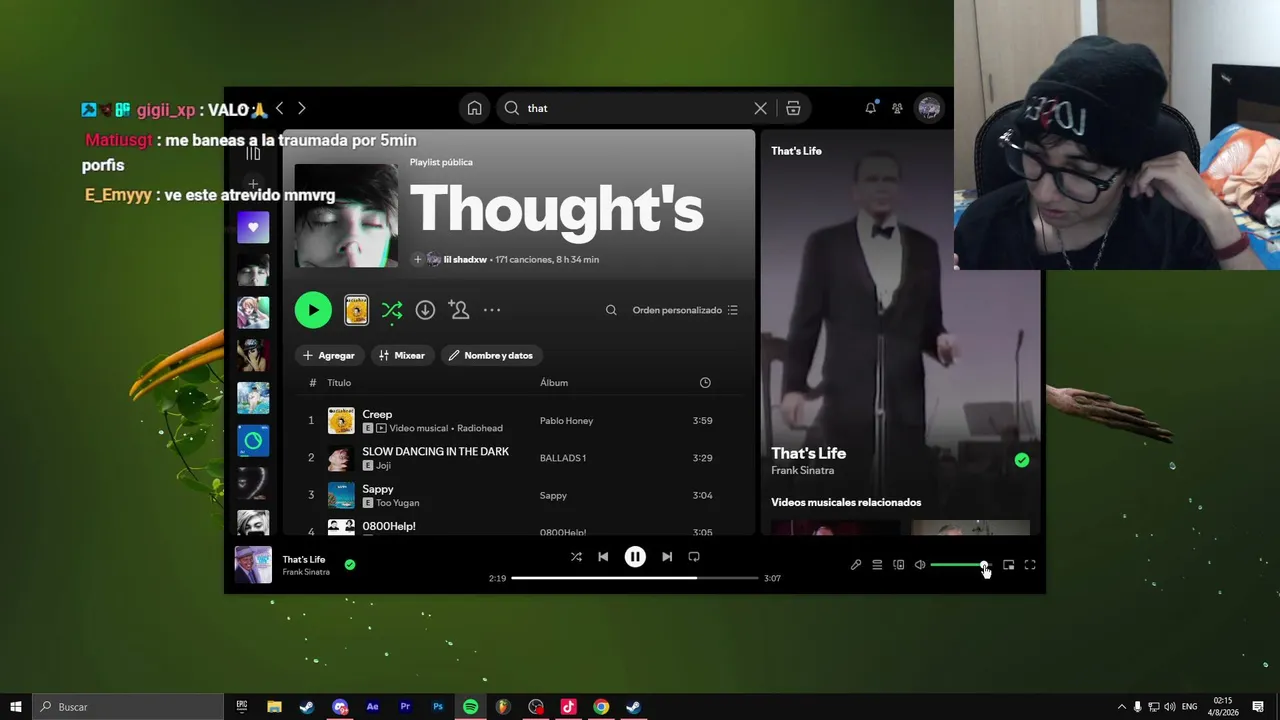Click the Nombre y datos button
The height and width of the screenshot is (720, 1280).
490,355
